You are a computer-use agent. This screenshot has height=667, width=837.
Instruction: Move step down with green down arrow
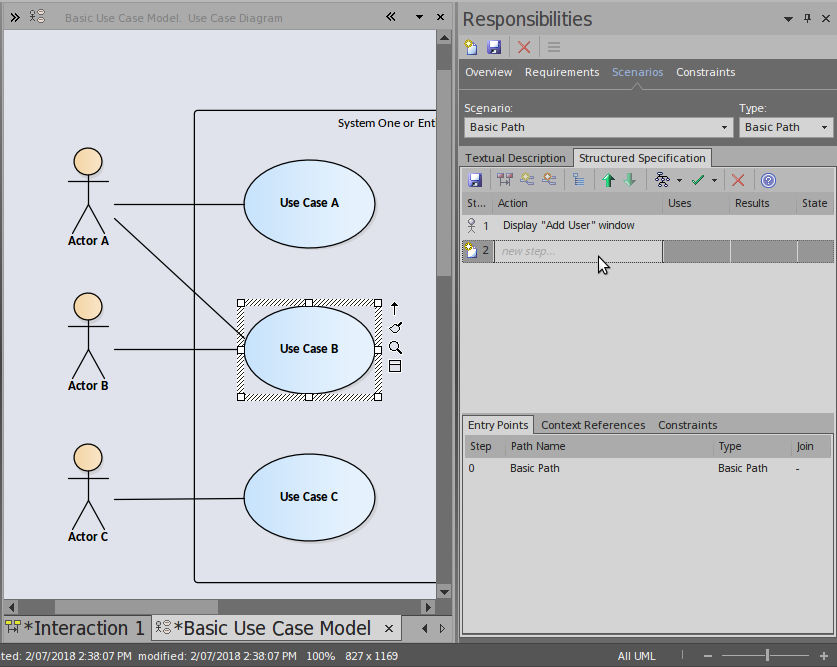coord(630,180)
